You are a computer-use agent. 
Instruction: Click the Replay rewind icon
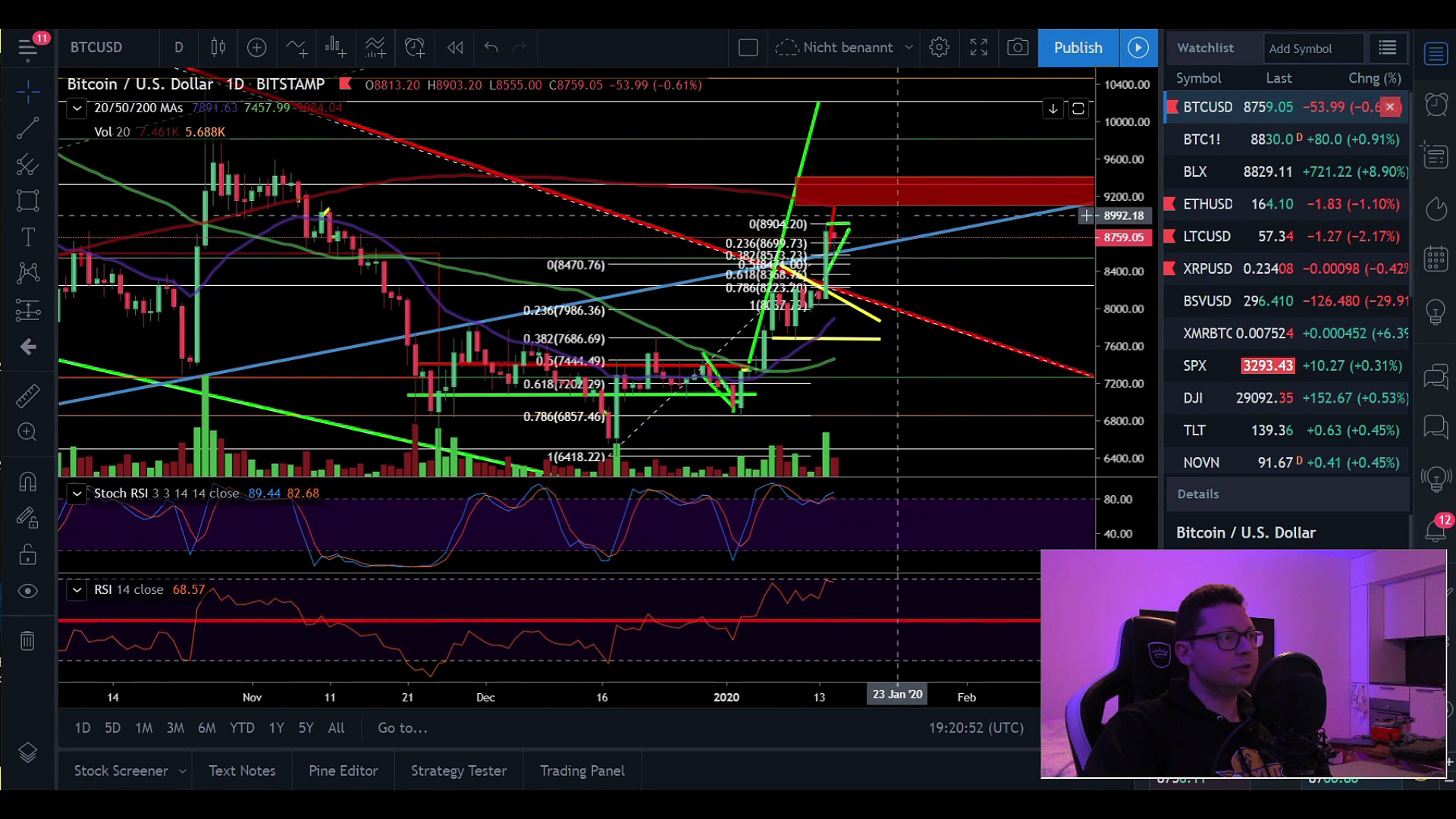pyautogui.click(x=455, y=48)
